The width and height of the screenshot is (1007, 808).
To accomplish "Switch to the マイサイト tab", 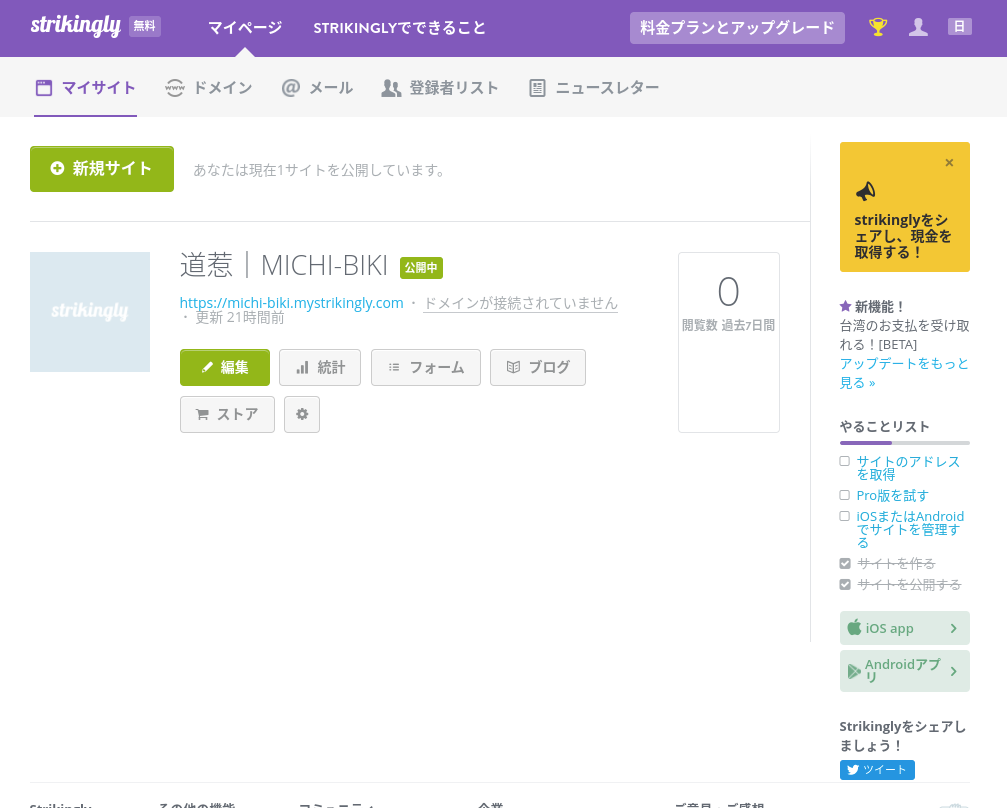I will [85, 88].
